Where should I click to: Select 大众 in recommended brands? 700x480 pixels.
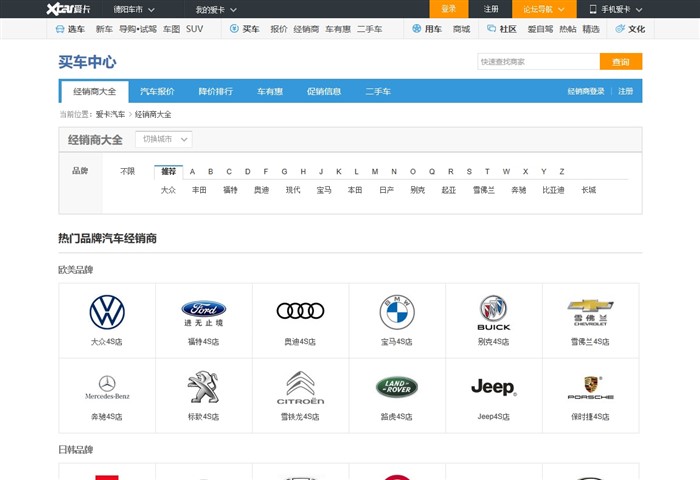pos(168,190)
